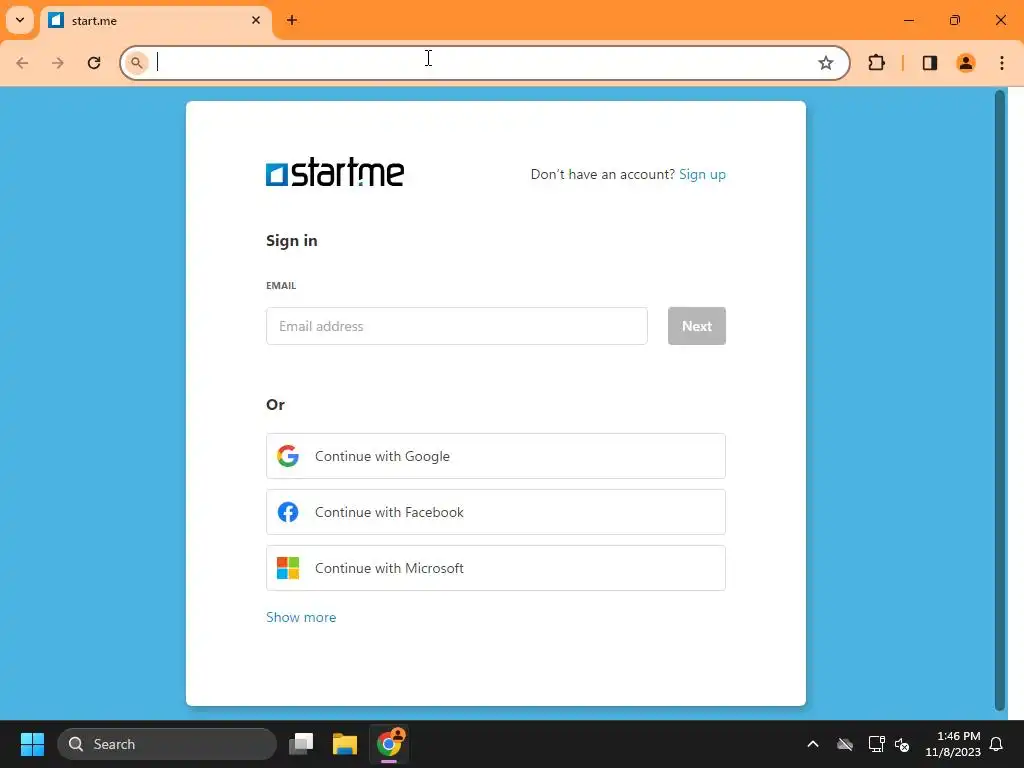This screenshot has height=768, width=1024.
Task: Click the page vertical scrollbar
Action: click(999, 400)
